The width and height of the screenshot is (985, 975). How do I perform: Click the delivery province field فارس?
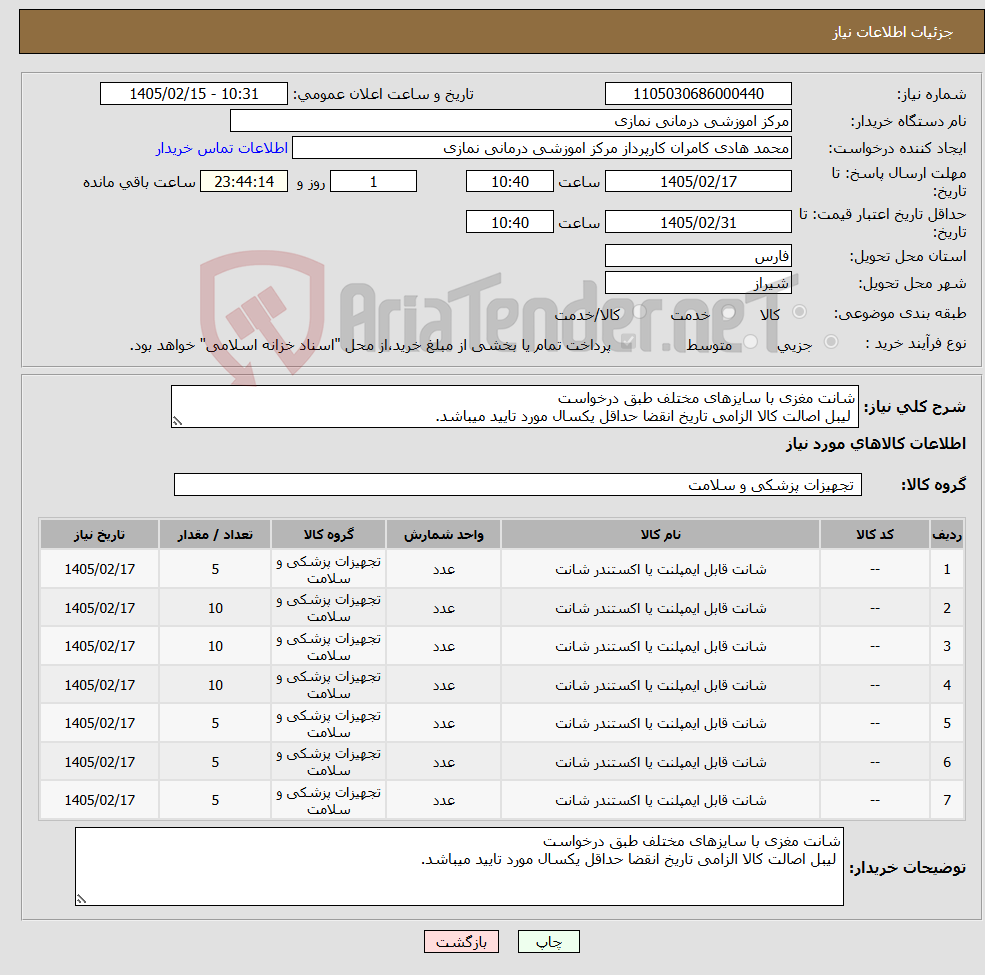pos(698,256)
